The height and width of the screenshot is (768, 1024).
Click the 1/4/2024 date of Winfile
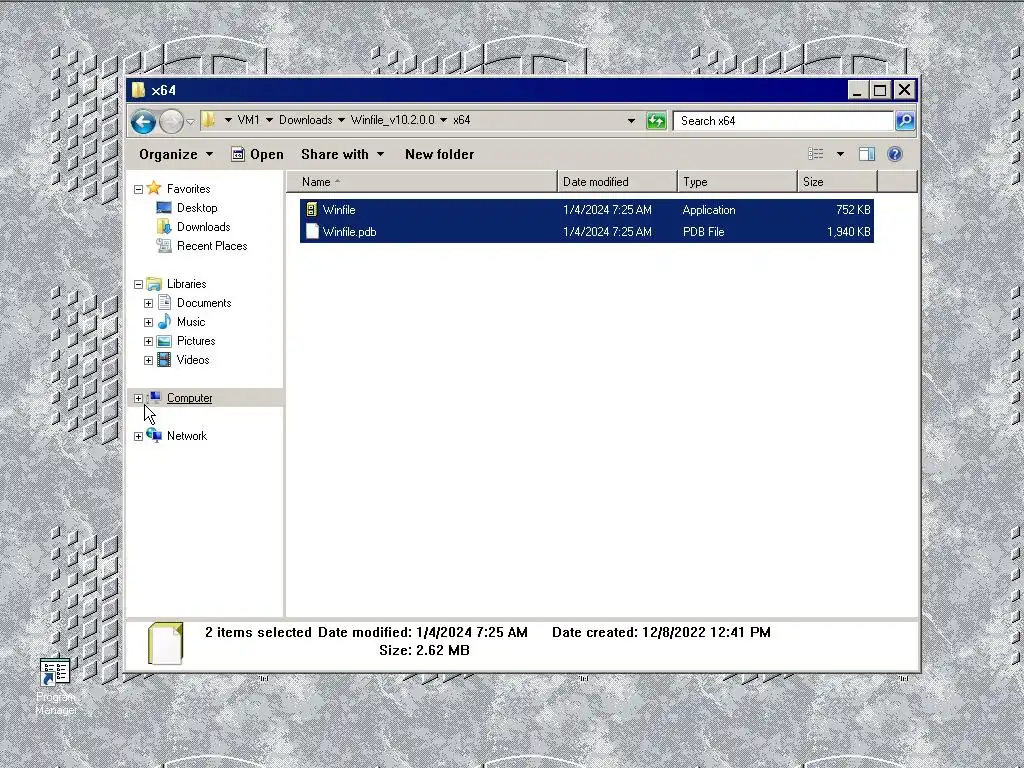pos(607,210)
